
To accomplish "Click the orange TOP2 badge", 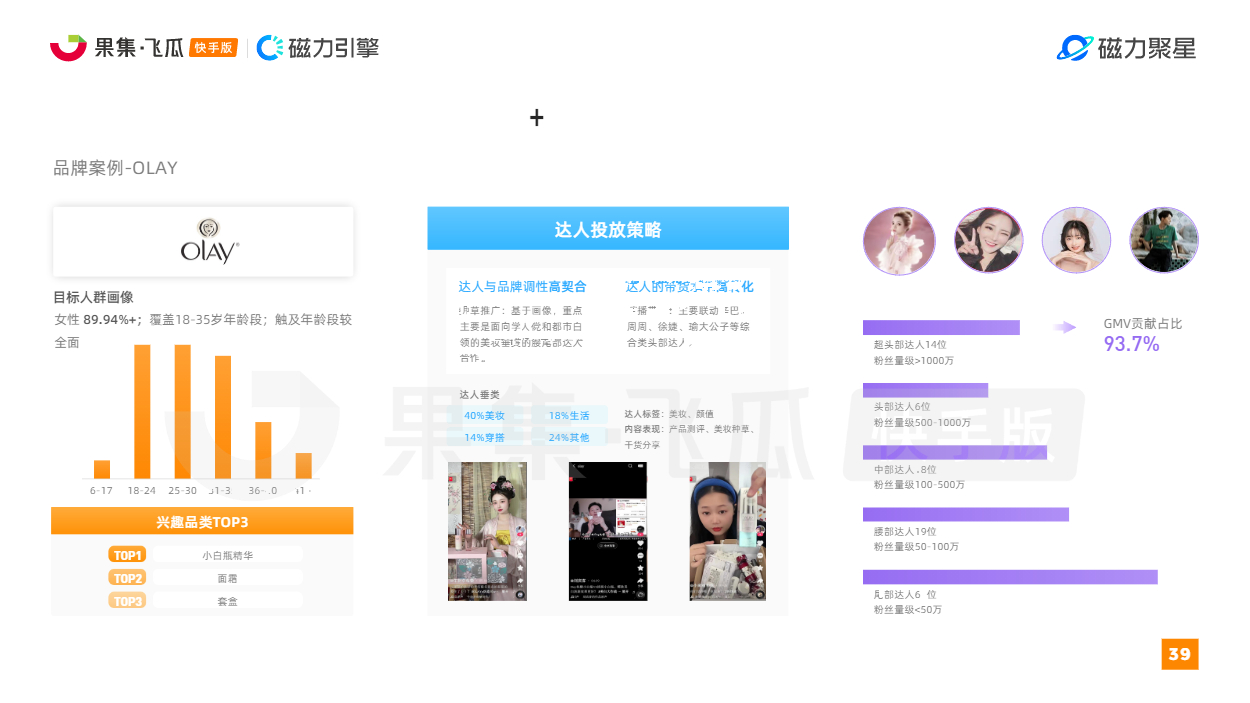I will 128,577.
